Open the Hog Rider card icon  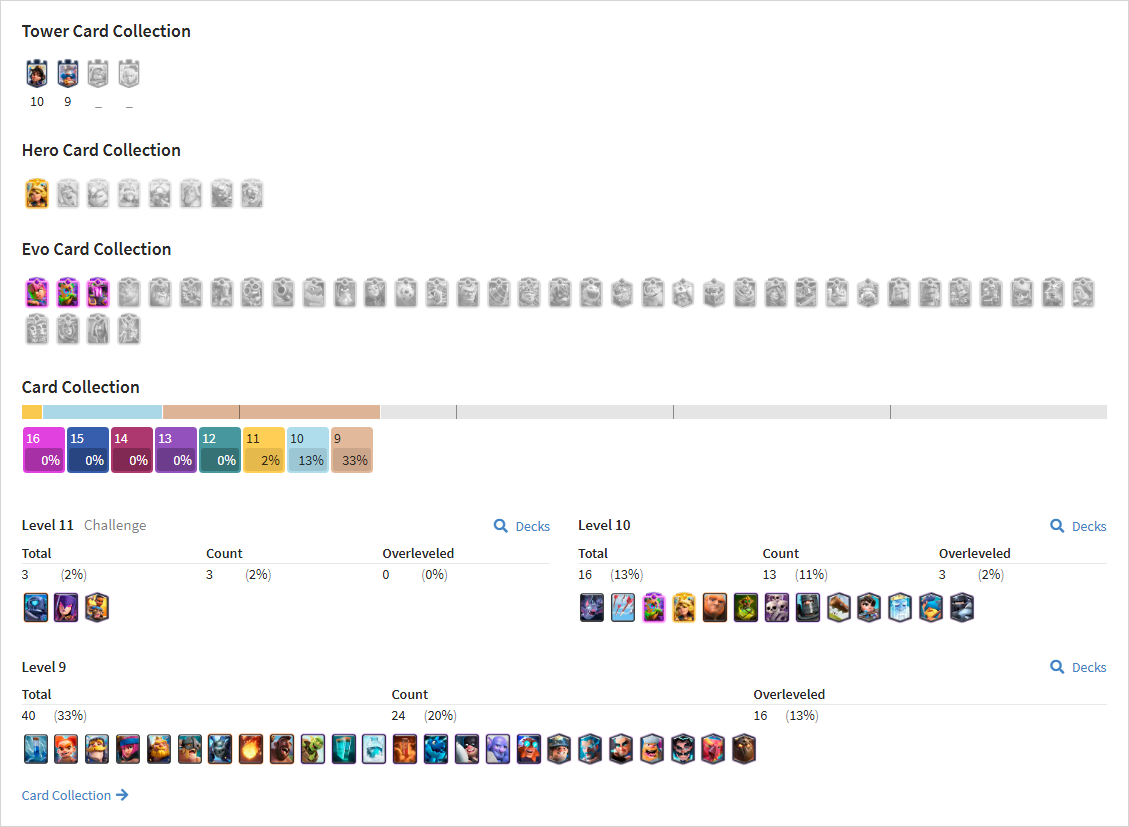(282, 749)
